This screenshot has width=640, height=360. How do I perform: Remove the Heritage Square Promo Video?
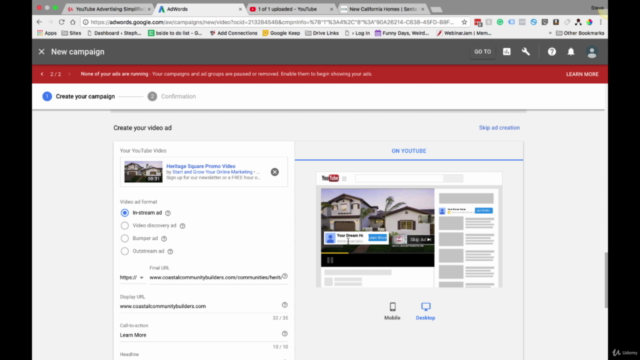tap(275, 172)
